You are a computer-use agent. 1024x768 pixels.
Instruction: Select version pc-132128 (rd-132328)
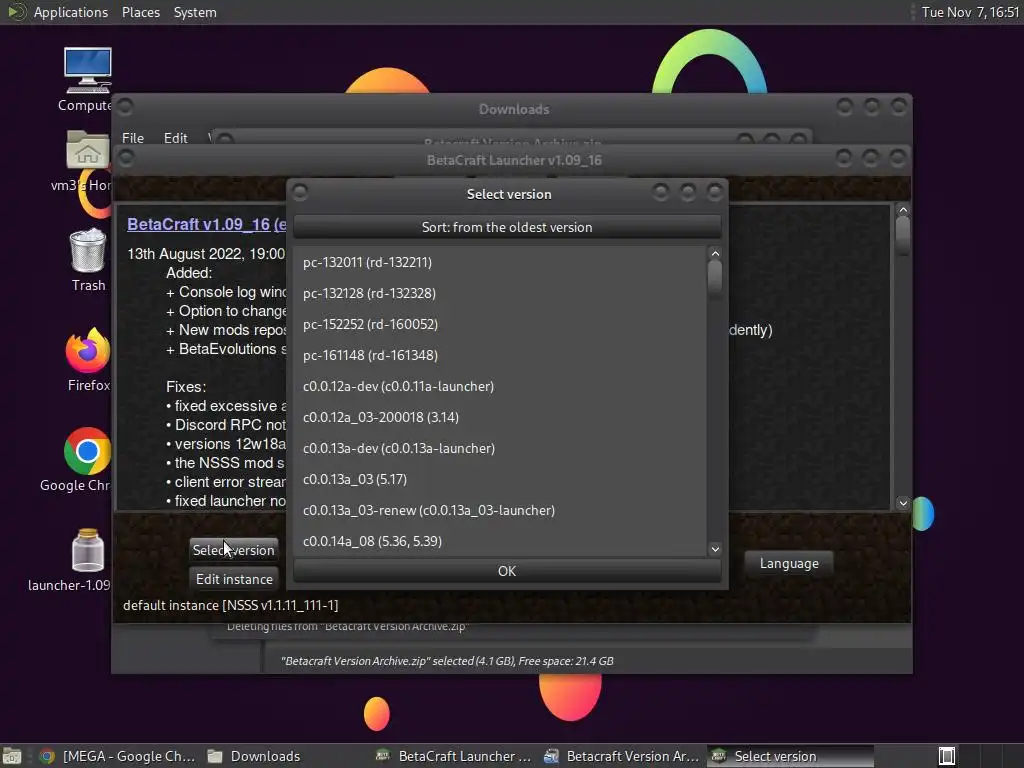[500, 293]
